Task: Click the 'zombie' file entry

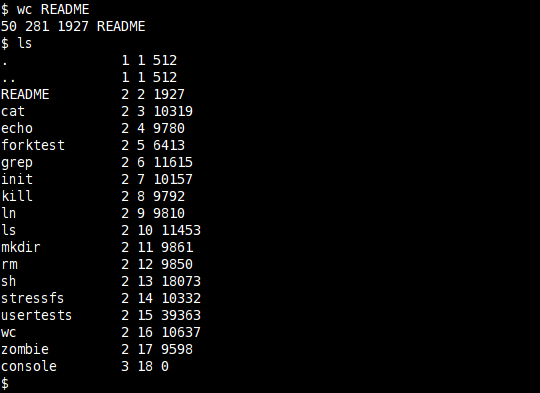Action: pos(25,349)
